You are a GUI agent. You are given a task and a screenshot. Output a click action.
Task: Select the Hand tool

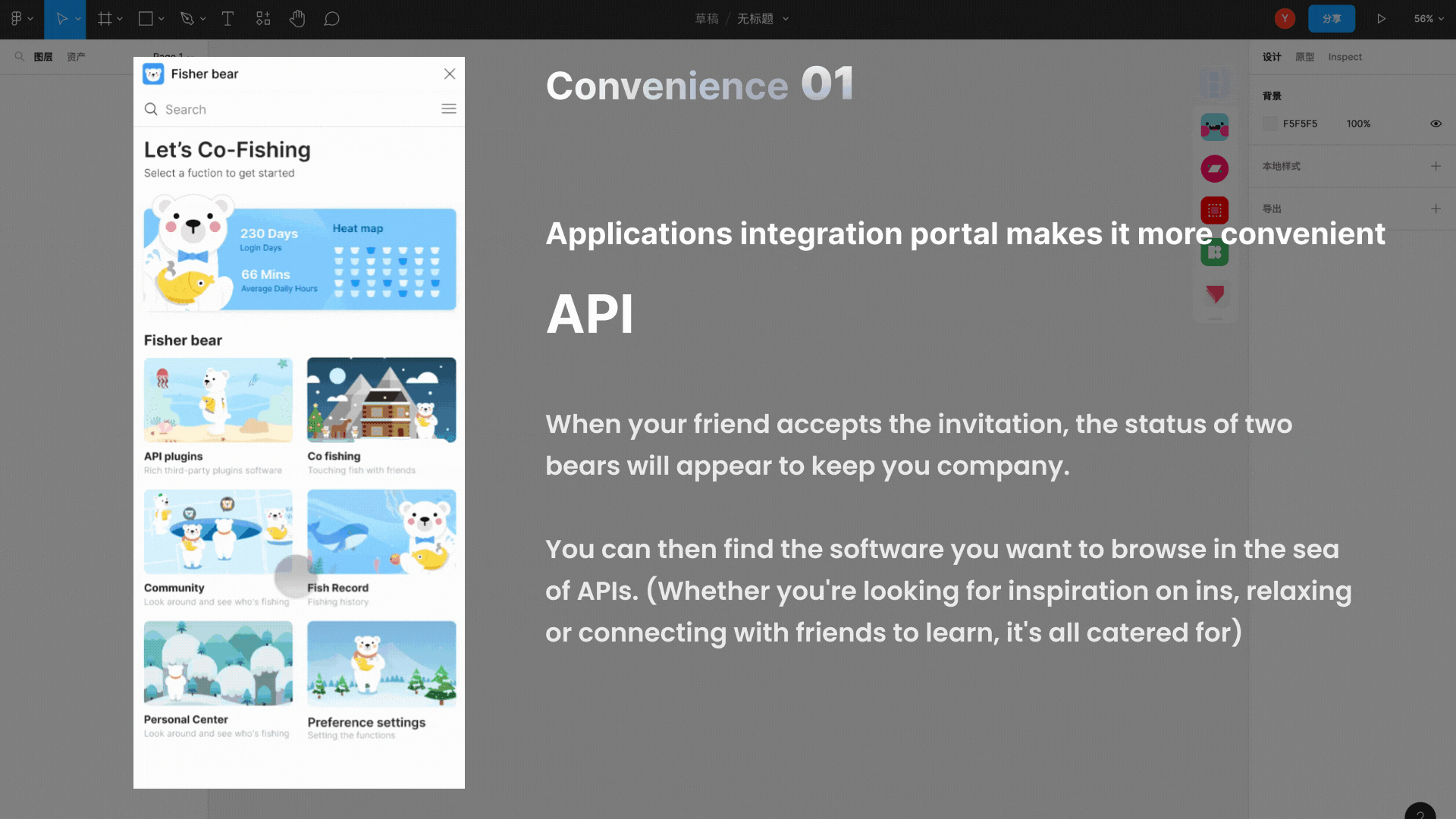coord(297,19)
